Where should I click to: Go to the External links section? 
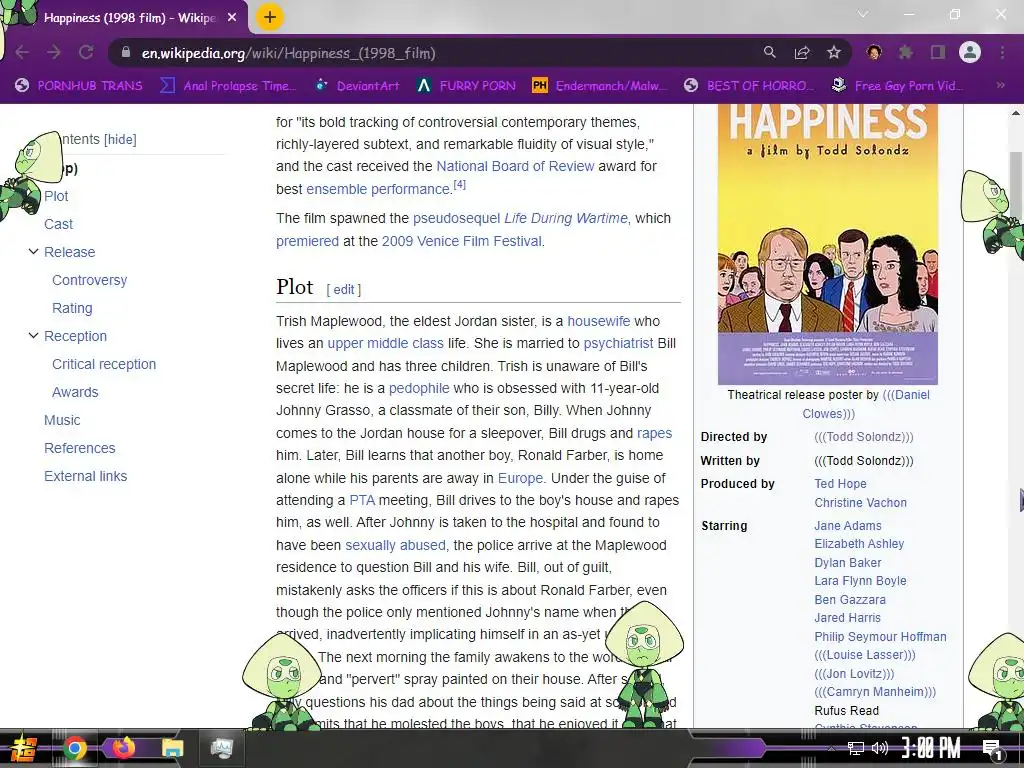(x=86, y=476)
